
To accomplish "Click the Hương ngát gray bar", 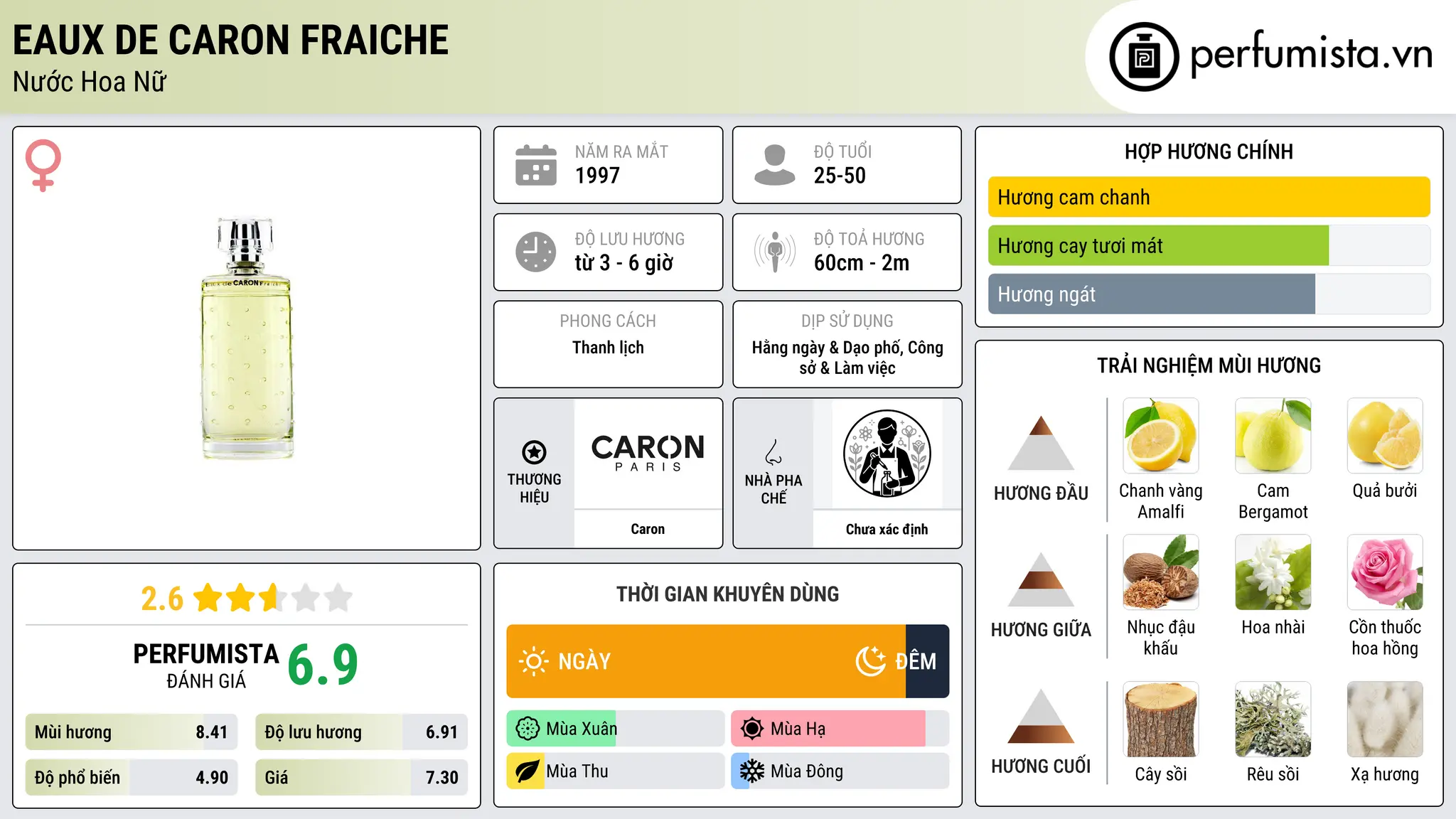I will point(1151,294).
